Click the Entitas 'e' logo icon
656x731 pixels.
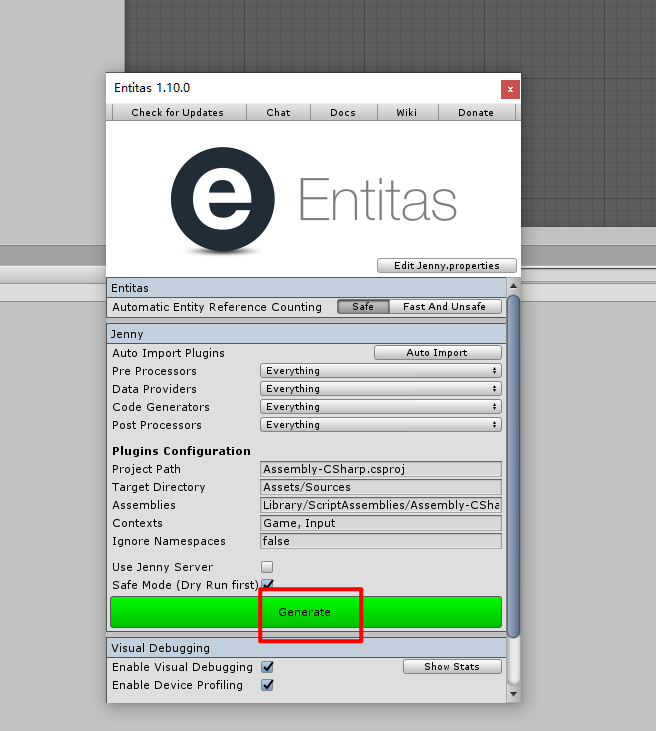pyautogui.click(x=223, y=200)
